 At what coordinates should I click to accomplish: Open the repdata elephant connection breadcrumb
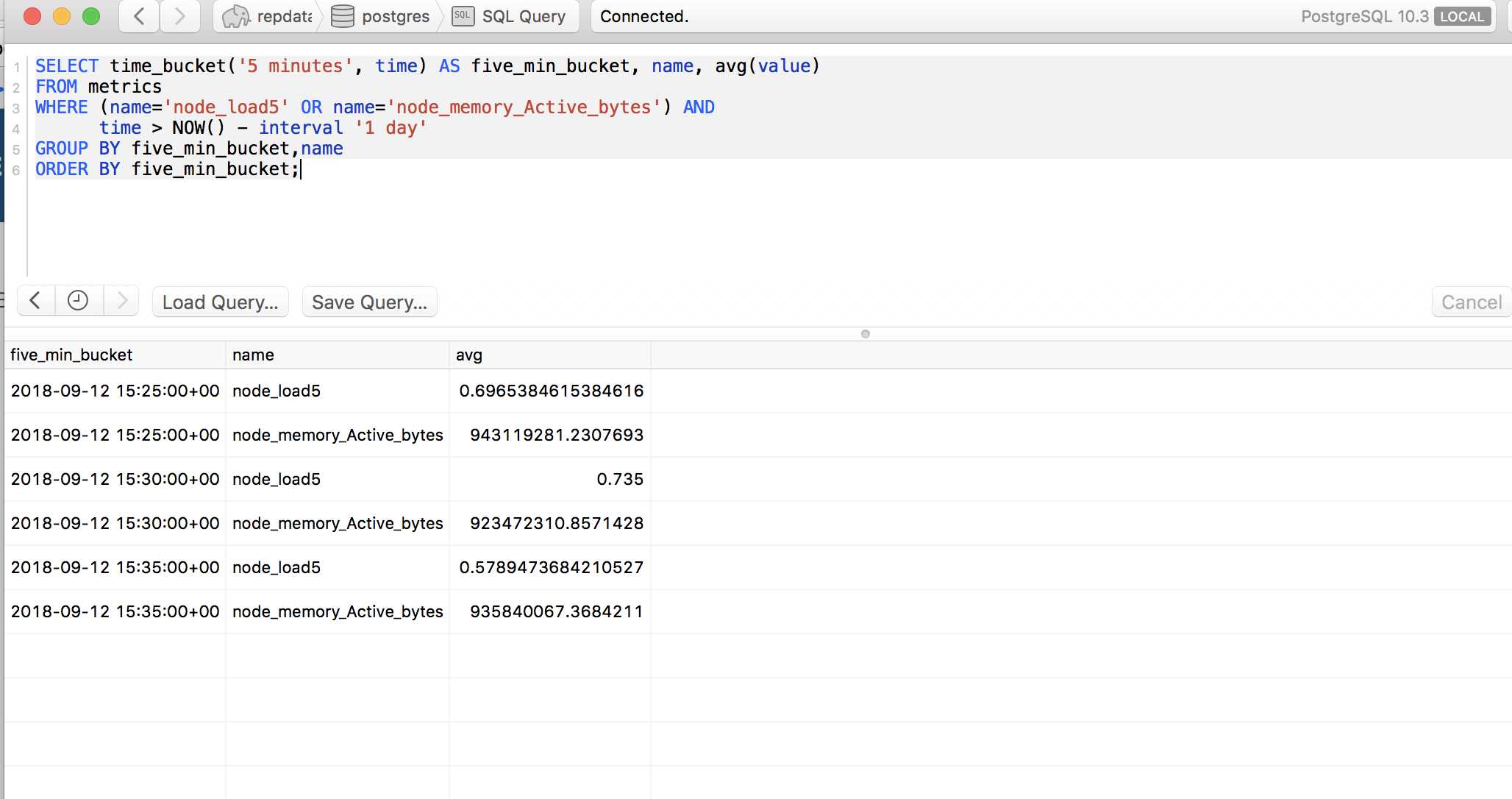[268, 16]
